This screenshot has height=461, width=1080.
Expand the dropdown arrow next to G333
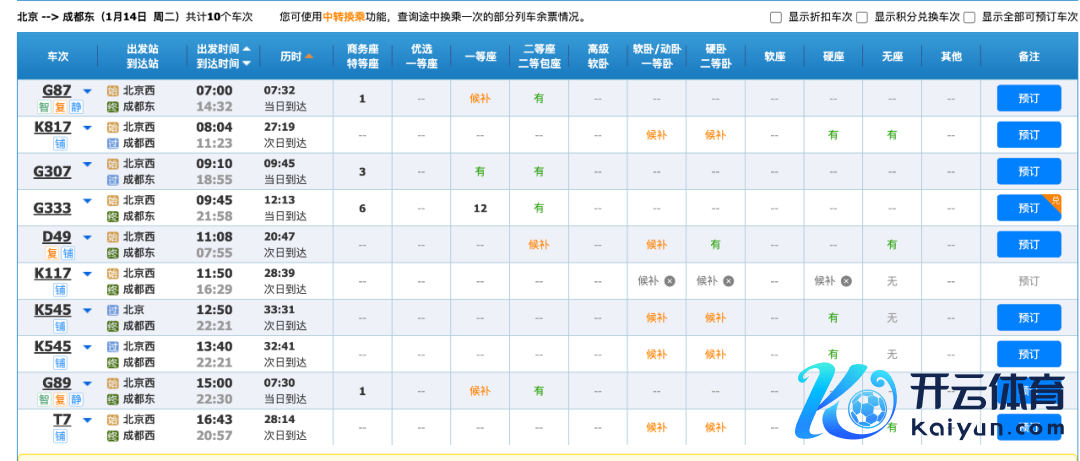[x=87, y=201]
